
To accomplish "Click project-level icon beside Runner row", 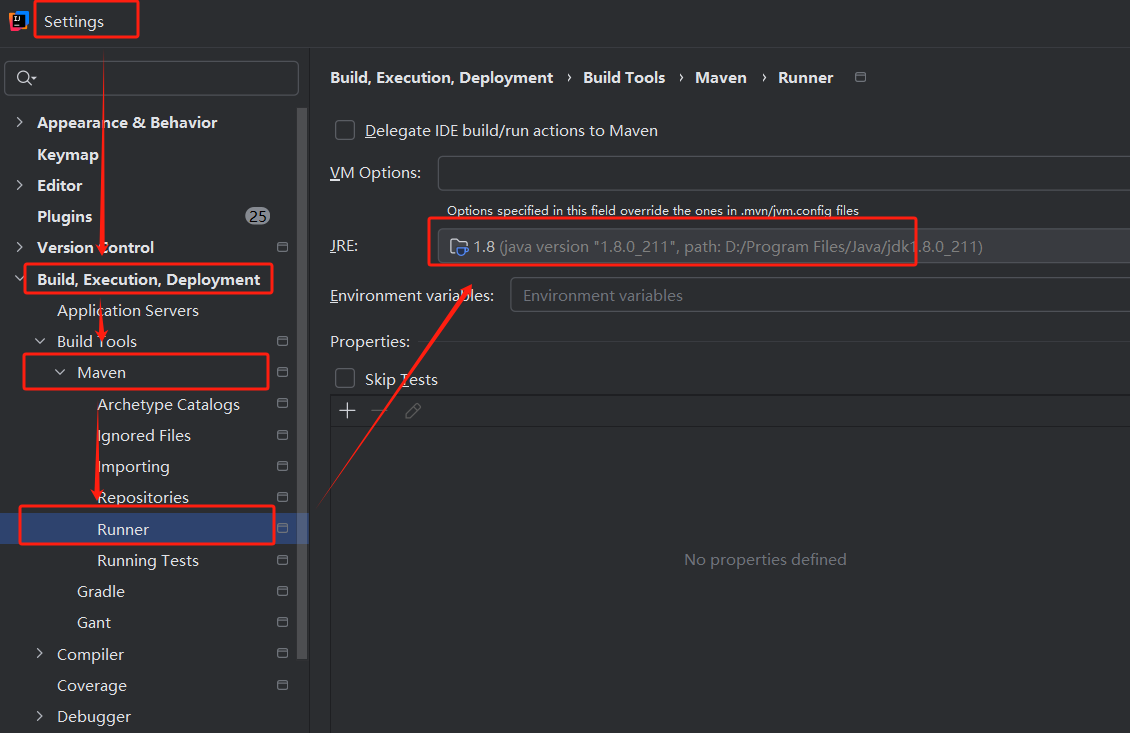I will tap(282, 528).
